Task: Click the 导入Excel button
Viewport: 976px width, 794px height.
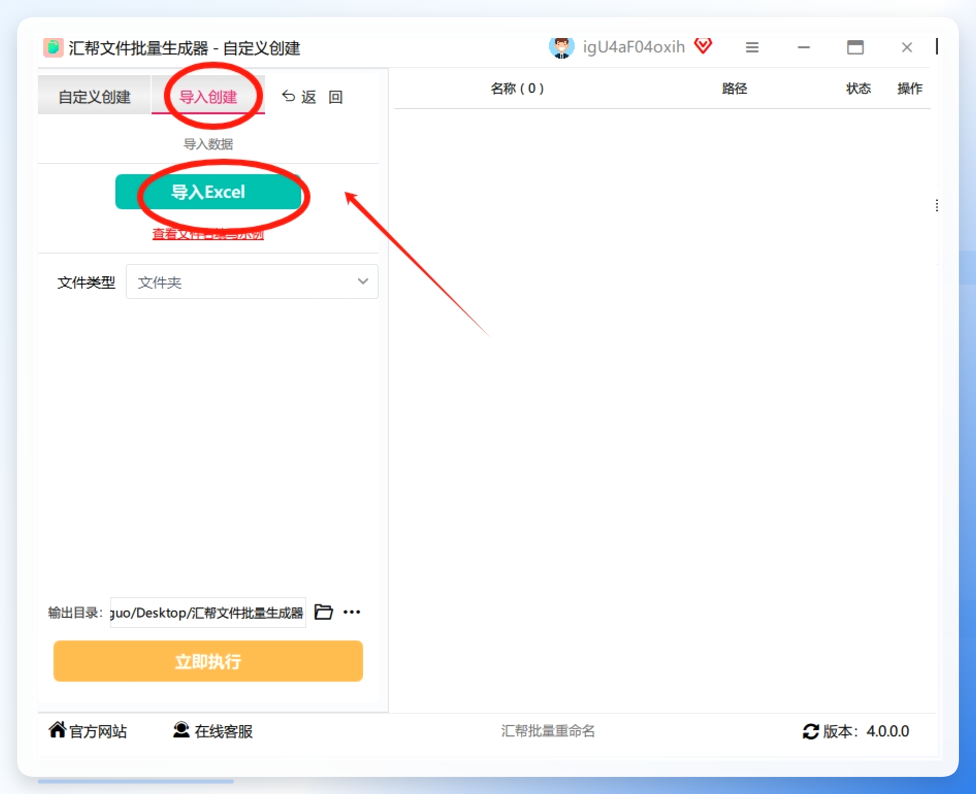Action: coord(208,192)
